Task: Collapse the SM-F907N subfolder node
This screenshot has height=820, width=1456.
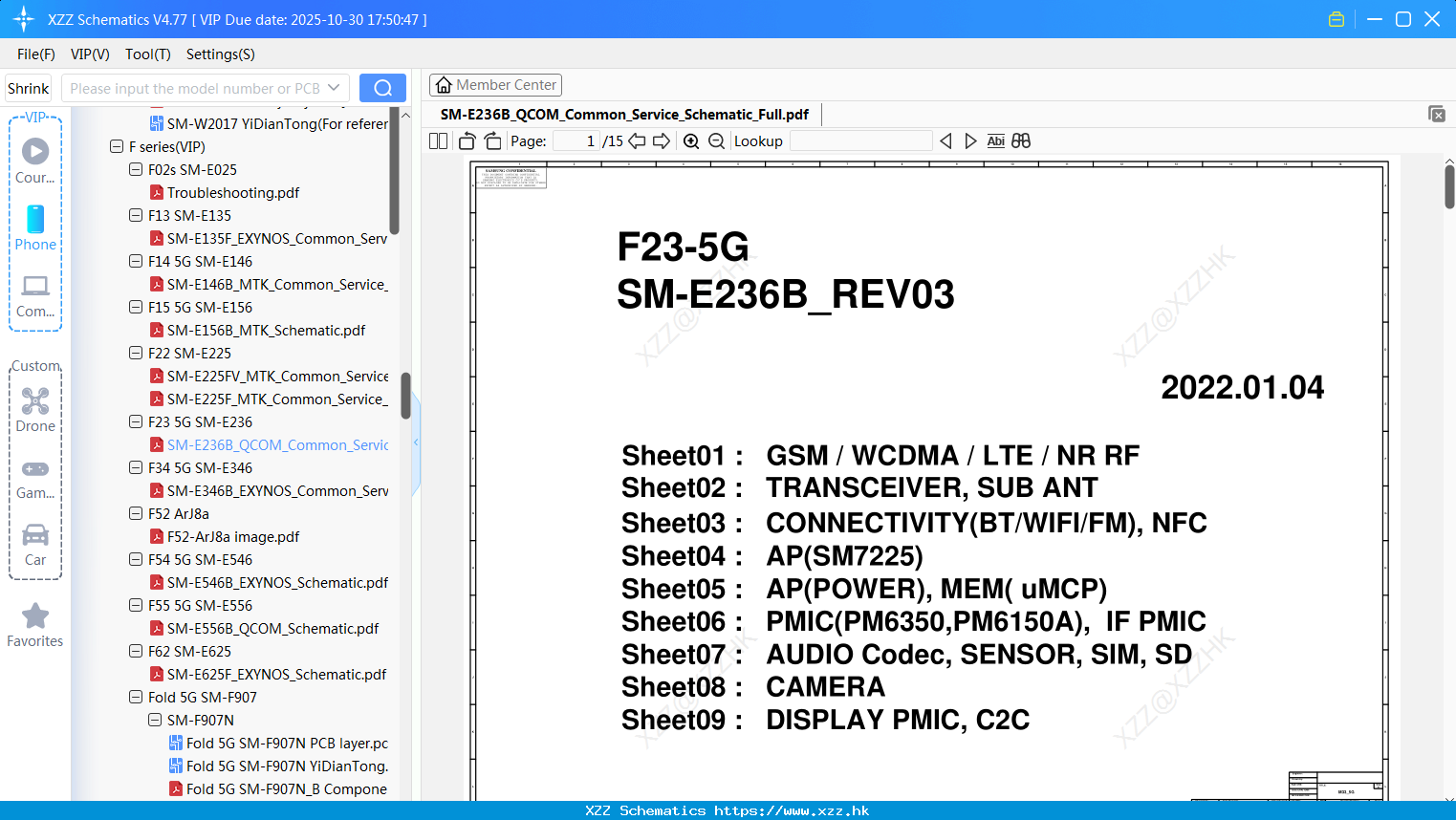Action: [155, 720]
